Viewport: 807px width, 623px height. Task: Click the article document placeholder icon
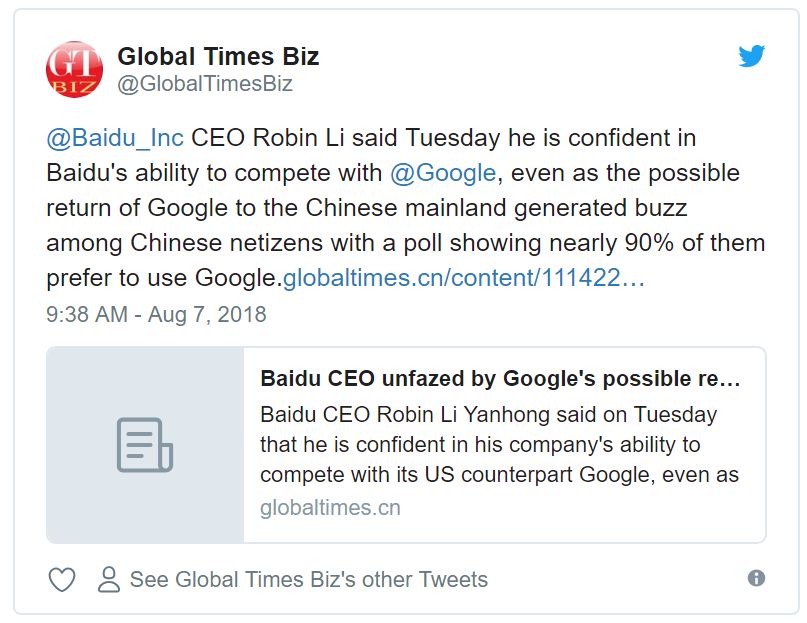coord(145,445)
